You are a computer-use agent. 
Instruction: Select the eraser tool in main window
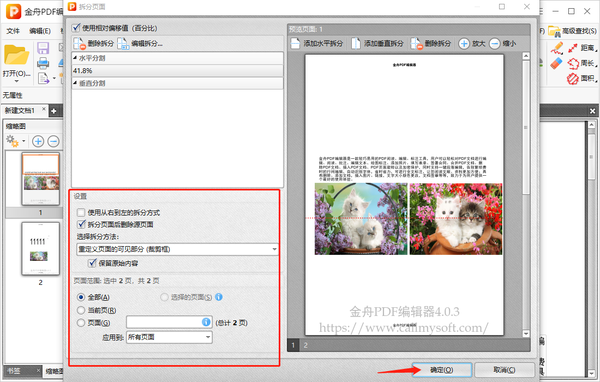point(556,63)
